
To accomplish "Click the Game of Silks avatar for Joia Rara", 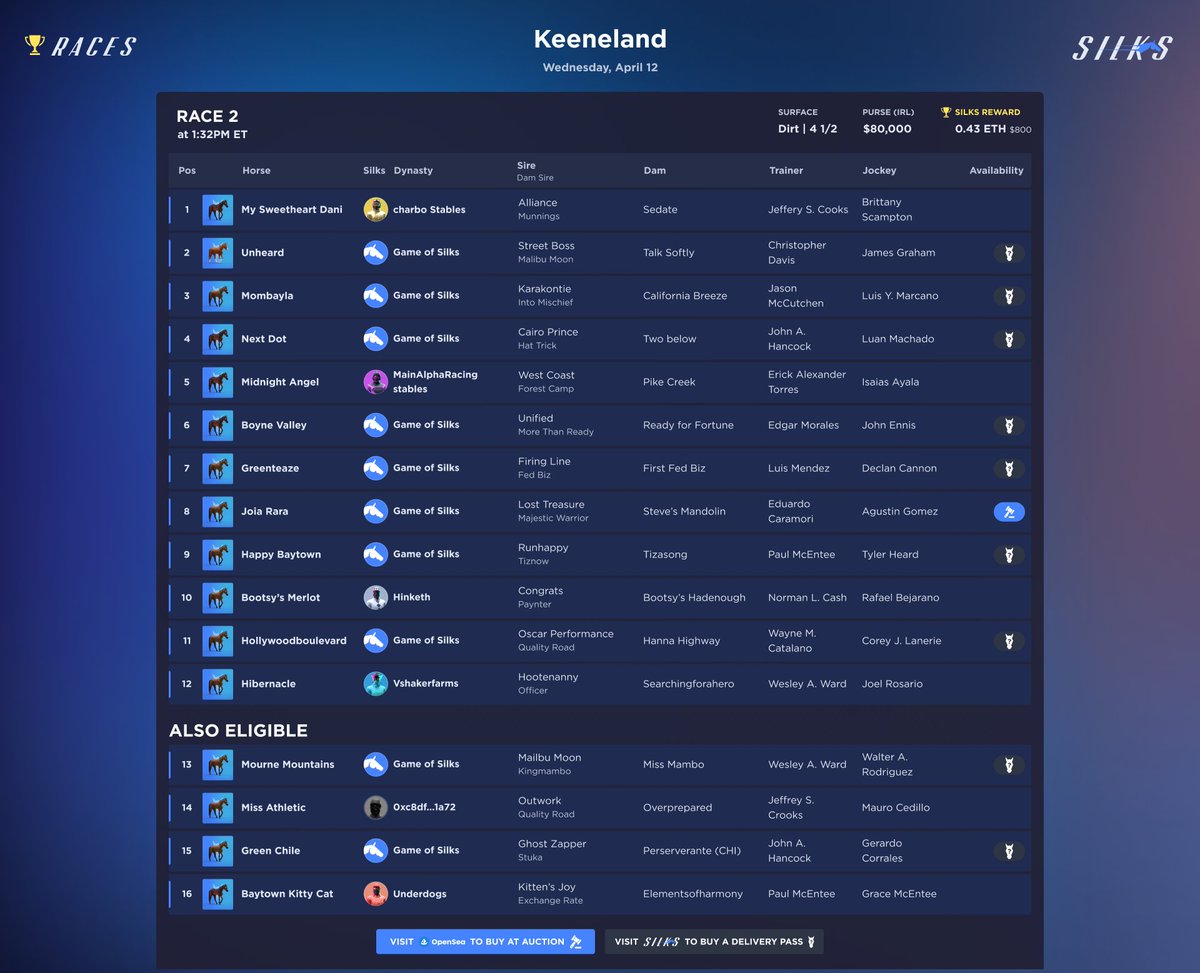I will pyautogui.click(x=375, y=511).
